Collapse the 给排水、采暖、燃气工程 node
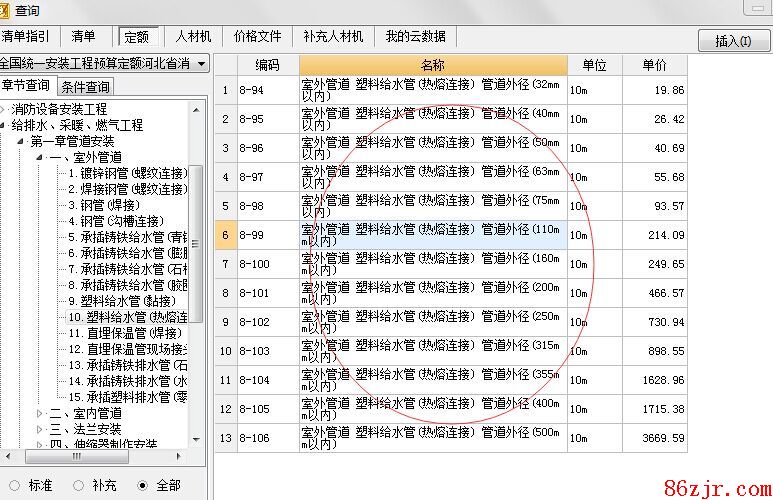The width and height of the screenshot is (773, 500). 4,125
